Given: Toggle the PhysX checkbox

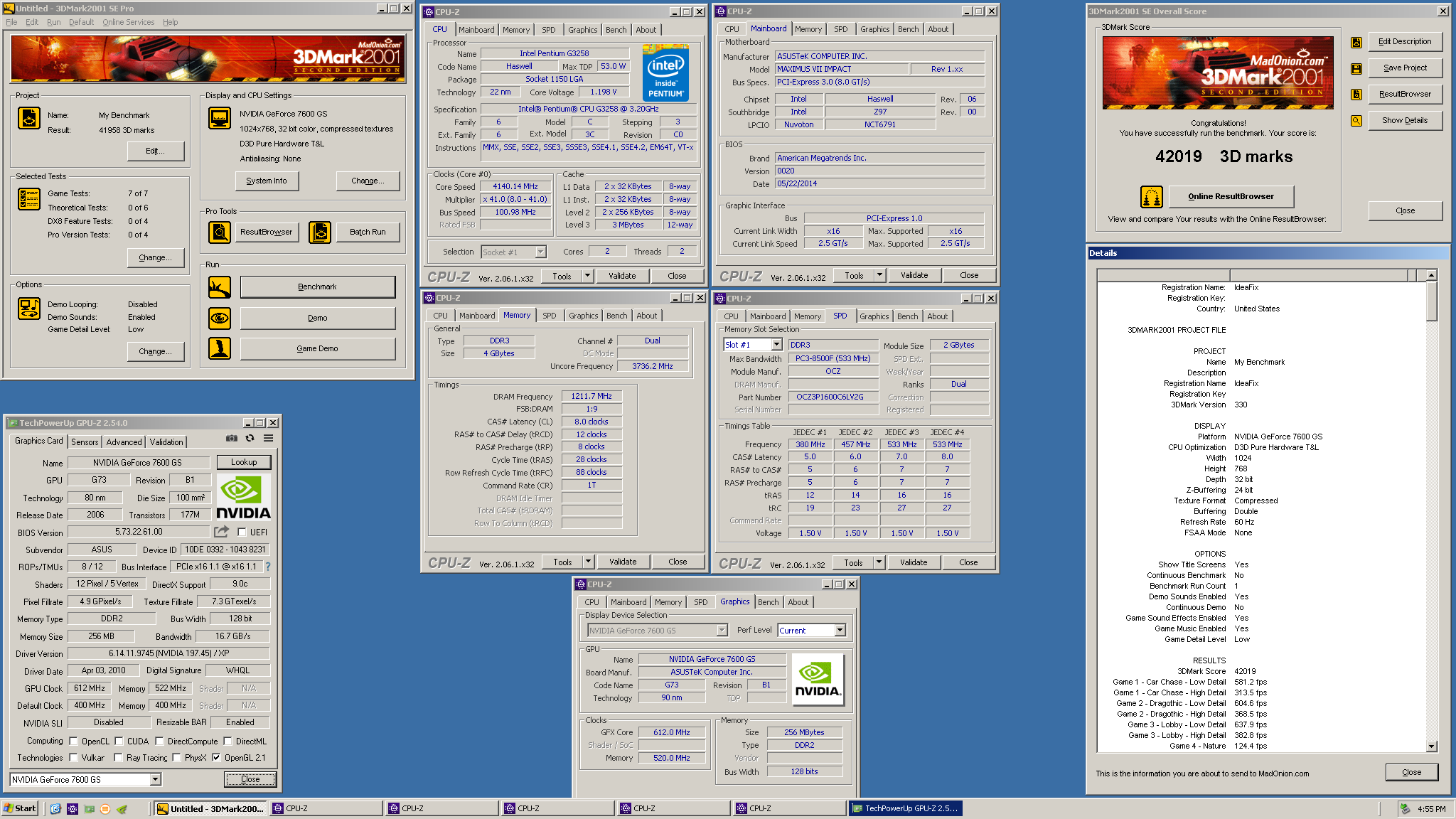Looking at the screenshot, I should (176, 758).
